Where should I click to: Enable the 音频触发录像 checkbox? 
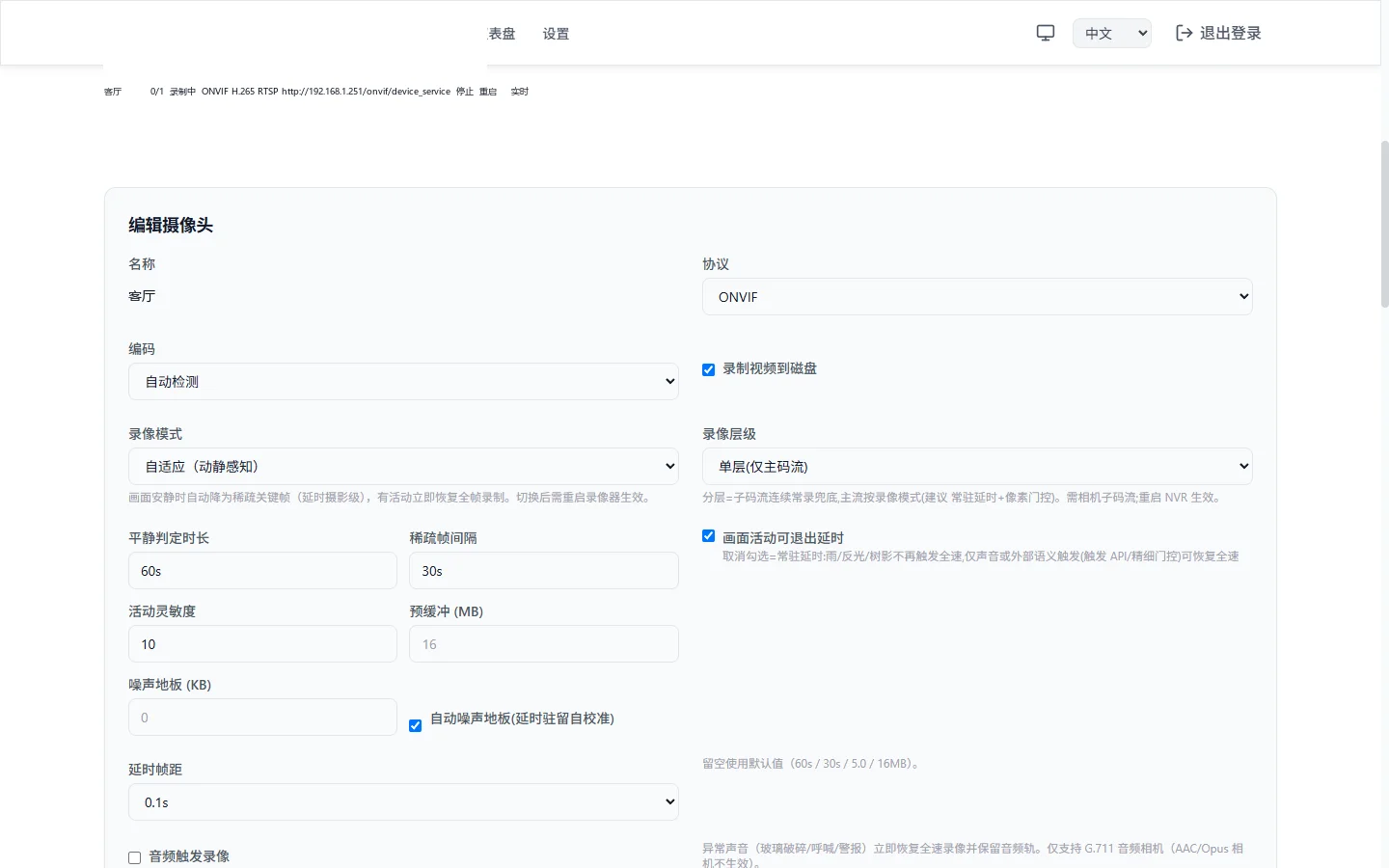pos(135,857)
